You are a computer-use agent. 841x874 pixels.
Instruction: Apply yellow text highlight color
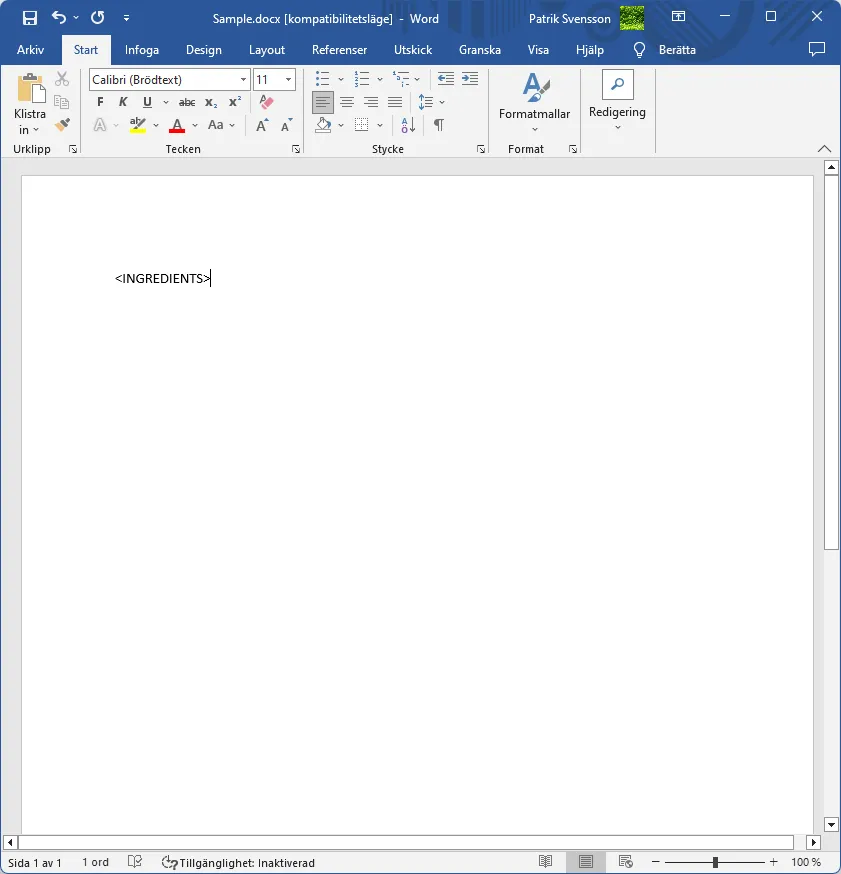[x=138, y=125]
